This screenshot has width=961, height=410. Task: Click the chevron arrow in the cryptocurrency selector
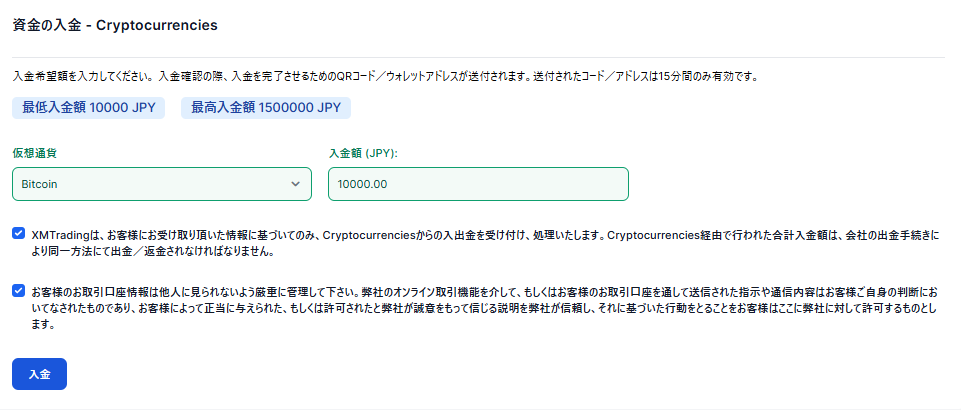point(295,184)
